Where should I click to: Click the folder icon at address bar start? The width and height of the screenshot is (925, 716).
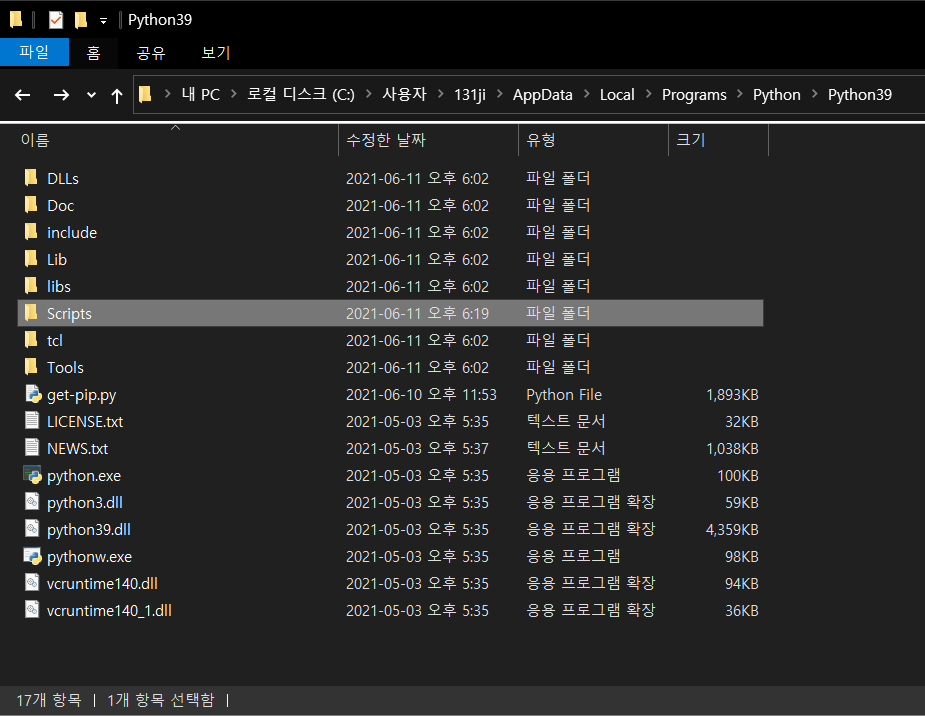(x=145, y=94)
